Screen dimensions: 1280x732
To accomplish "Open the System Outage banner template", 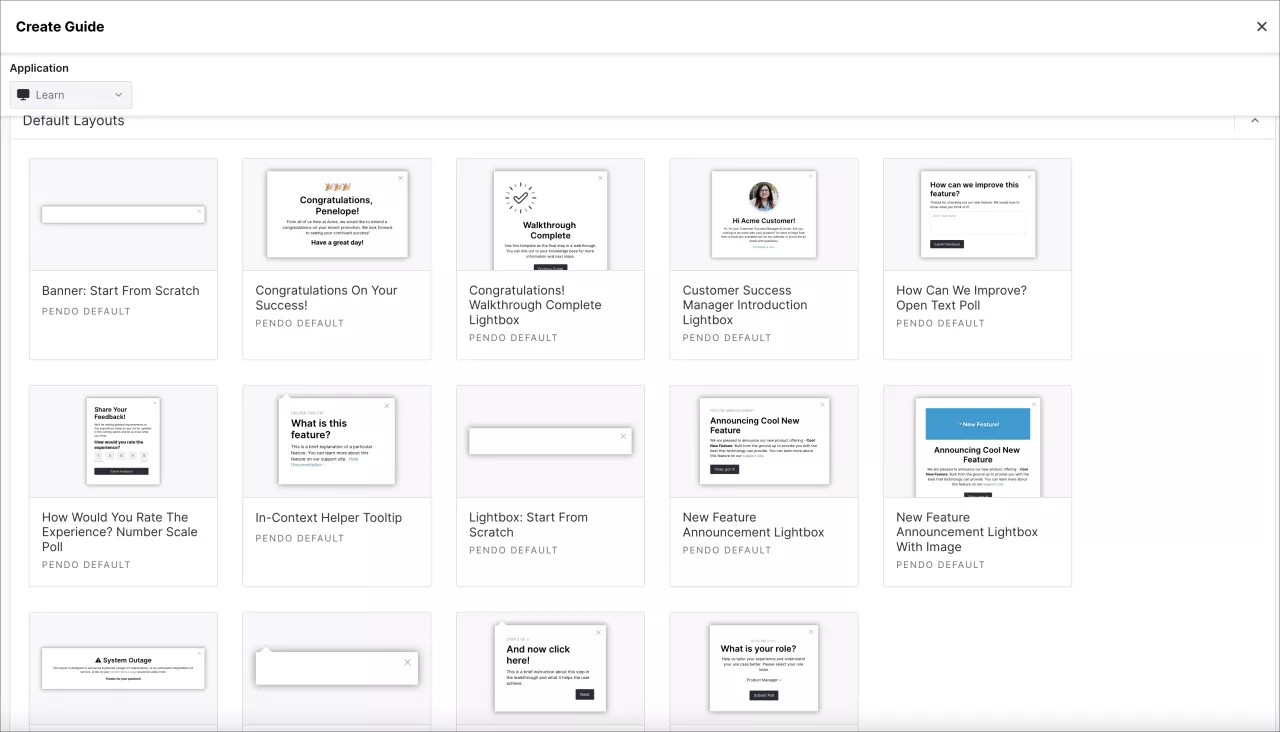I will point(123,668).
